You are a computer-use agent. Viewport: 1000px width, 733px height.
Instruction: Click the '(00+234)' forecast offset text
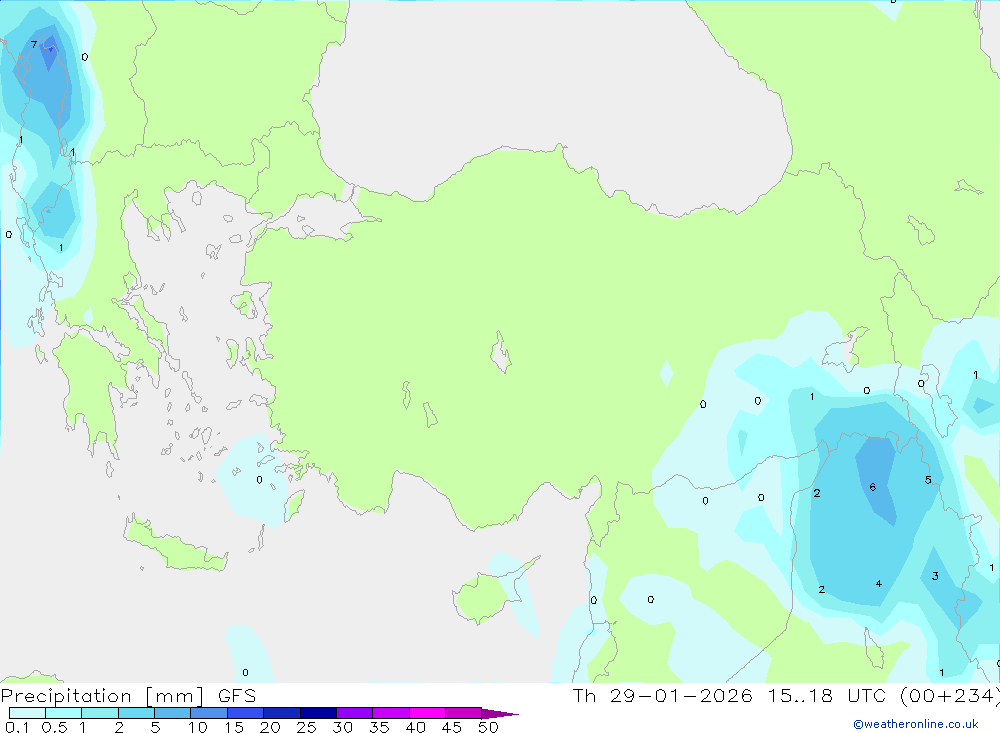(x=950, y=696)
